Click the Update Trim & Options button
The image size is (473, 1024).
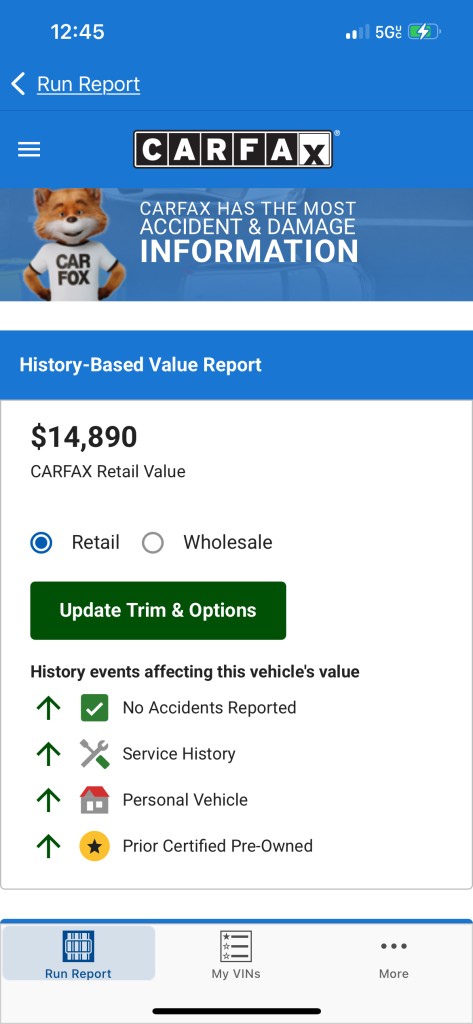[x=158, y=611]
